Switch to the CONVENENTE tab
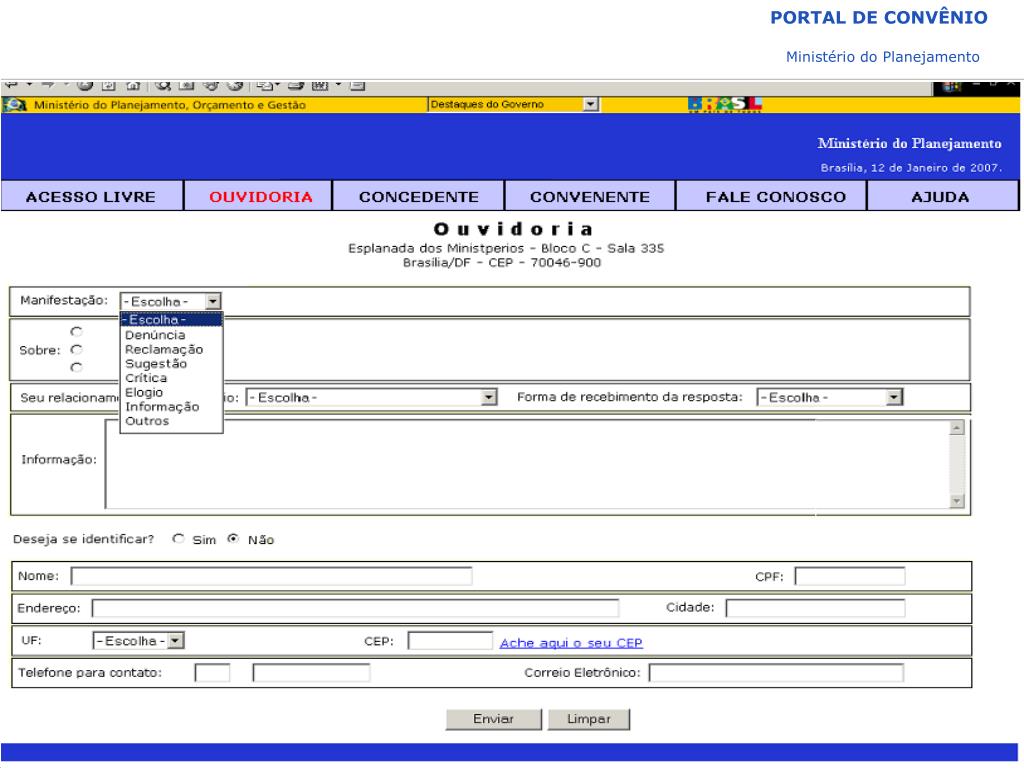The width and height of the screenshot is (1024, 768). 590,197
